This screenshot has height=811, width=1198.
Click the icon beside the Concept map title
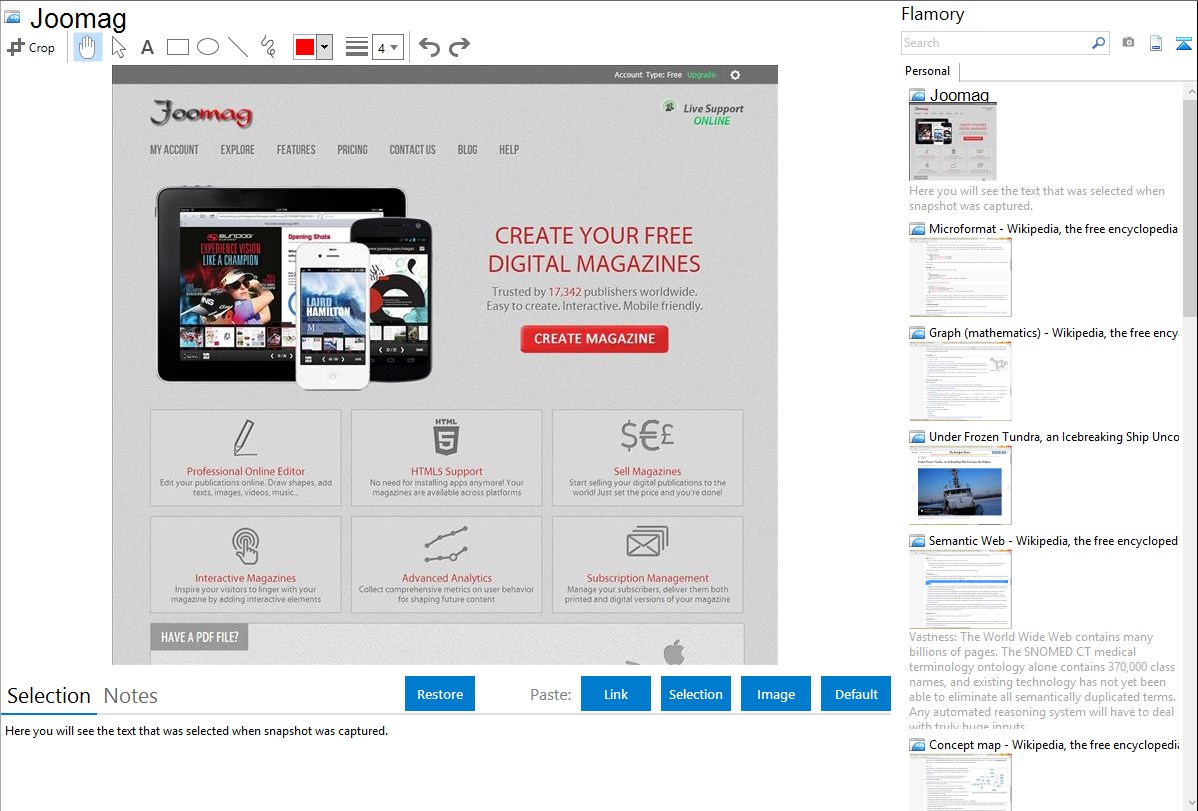(x=917, y=744)
